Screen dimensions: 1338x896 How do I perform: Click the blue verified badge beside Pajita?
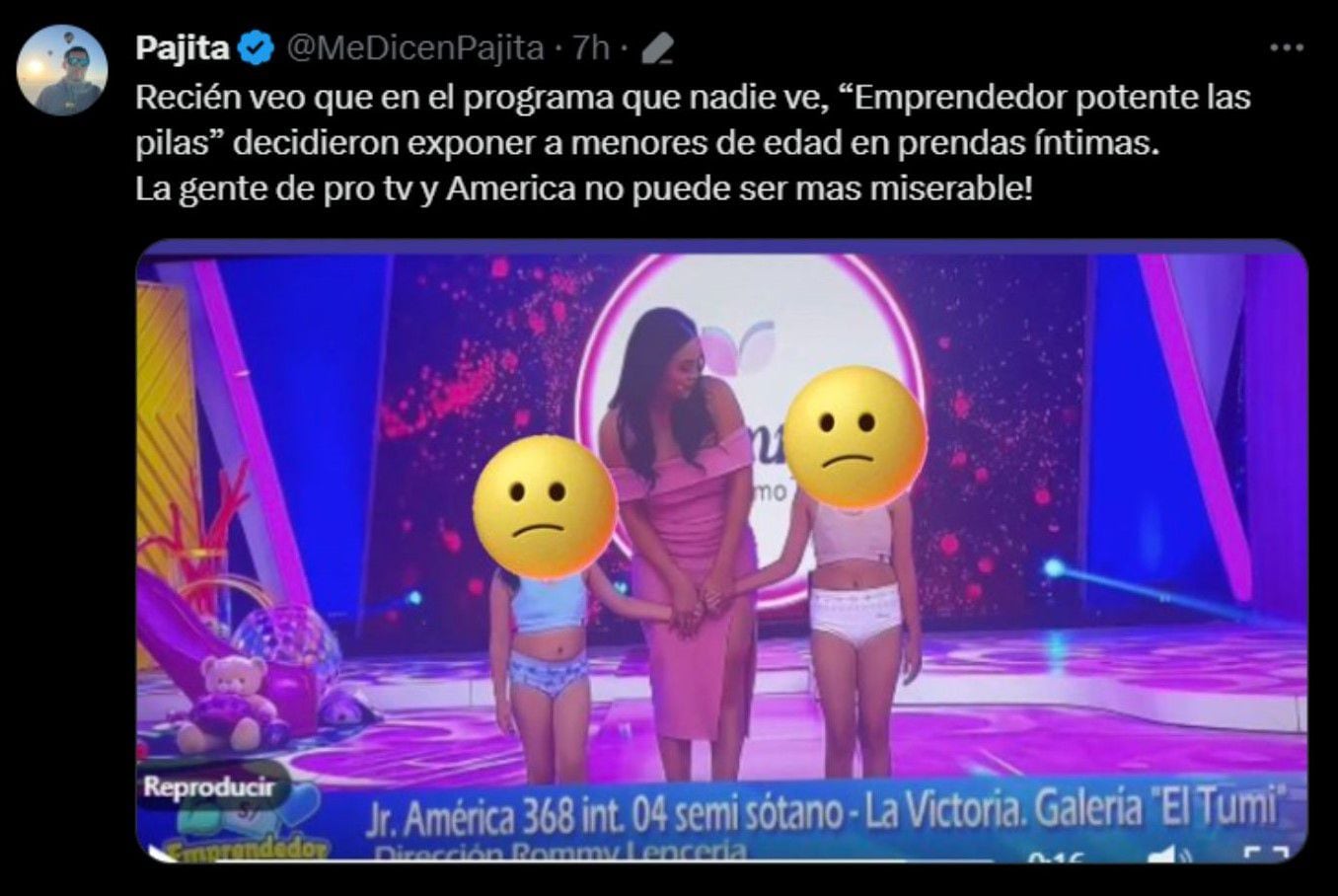tap(258, 47)
